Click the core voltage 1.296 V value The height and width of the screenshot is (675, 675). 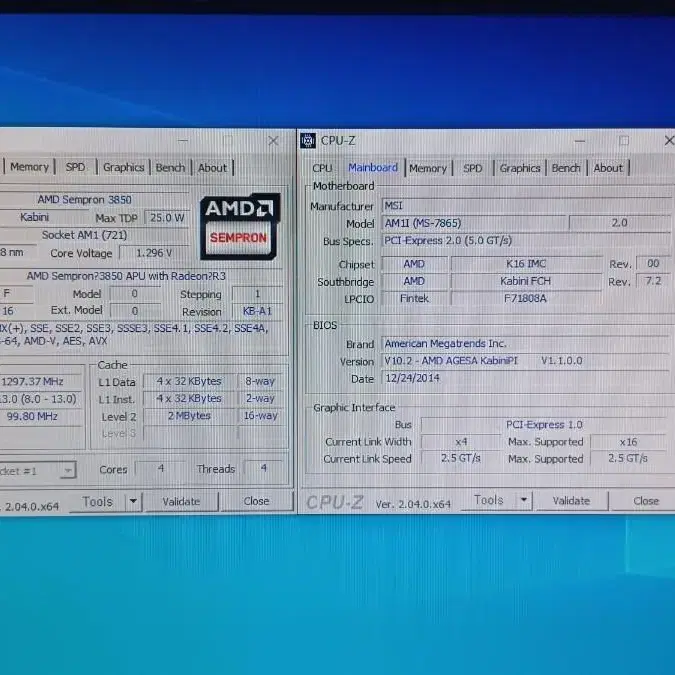click(154, 253)
